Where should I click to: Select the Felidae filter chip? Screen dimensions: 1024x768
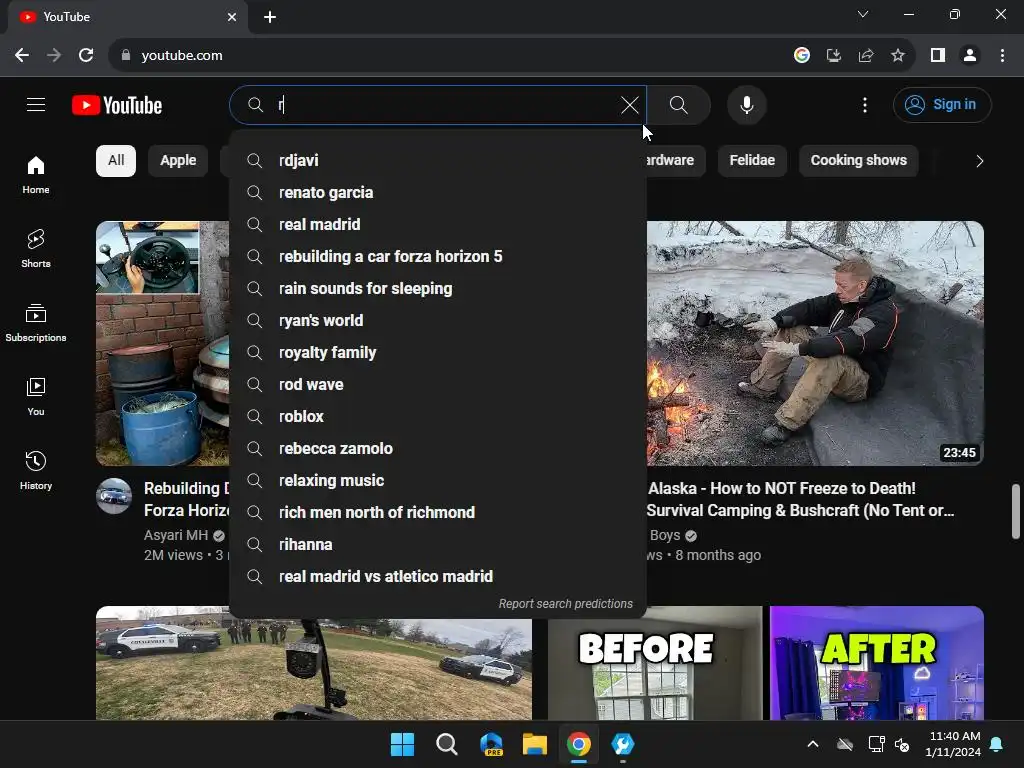click(x=752, y=161)
